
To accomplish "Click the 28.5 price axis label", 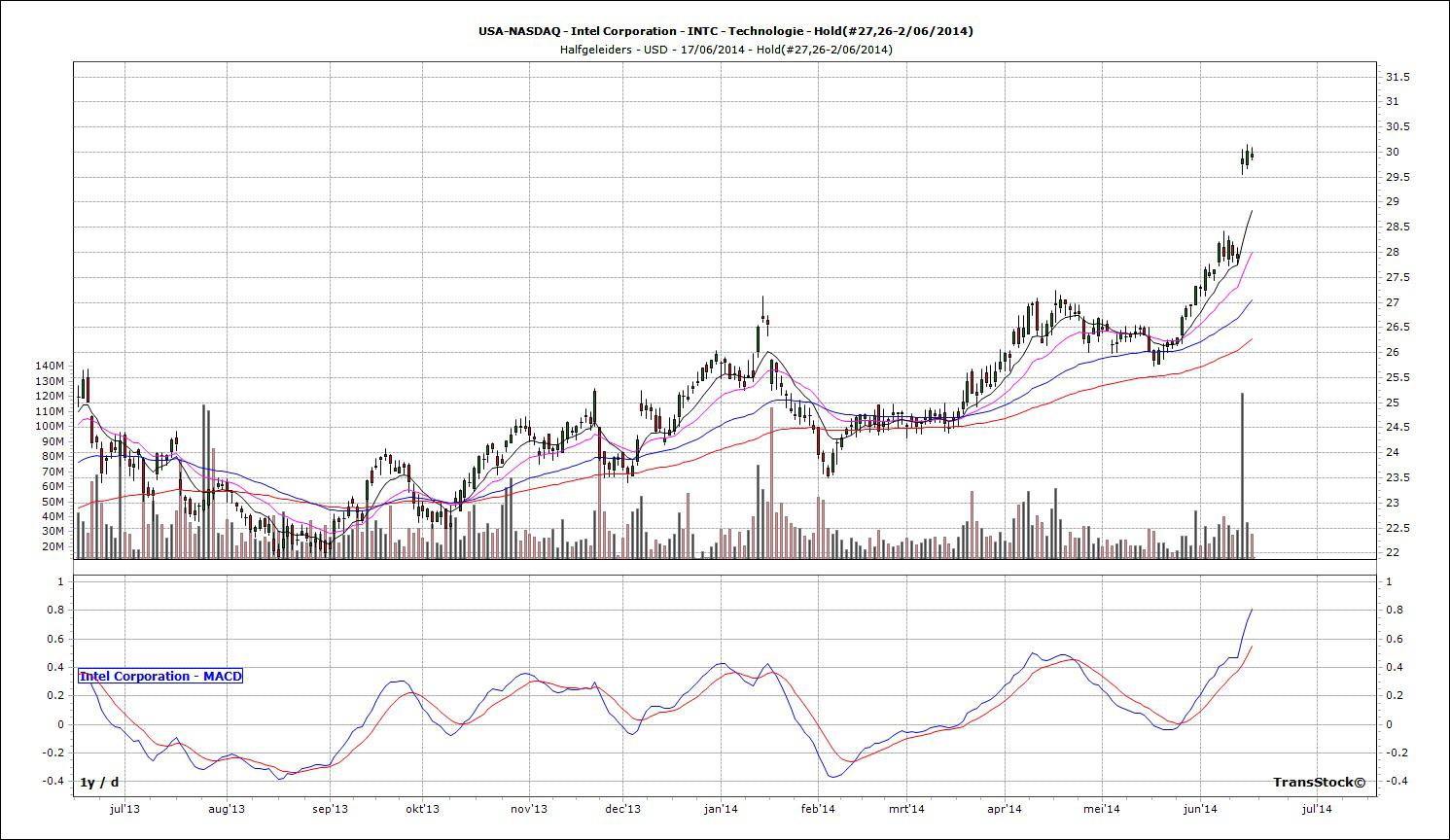I will point(1397,227).
